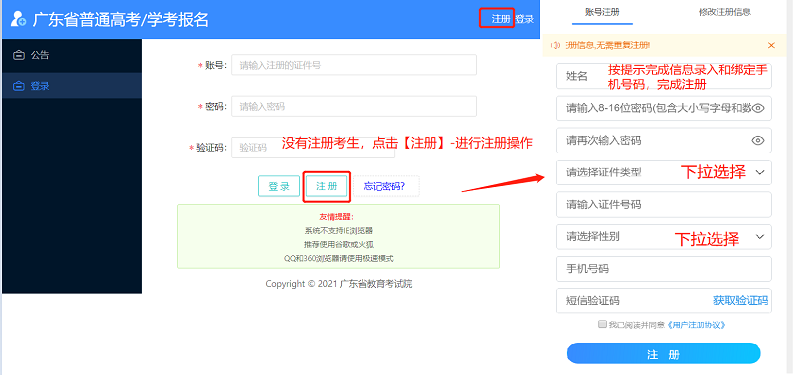
Task: Click the 广东省普通高考/学考报名 title
Action: tap(121, 19)
